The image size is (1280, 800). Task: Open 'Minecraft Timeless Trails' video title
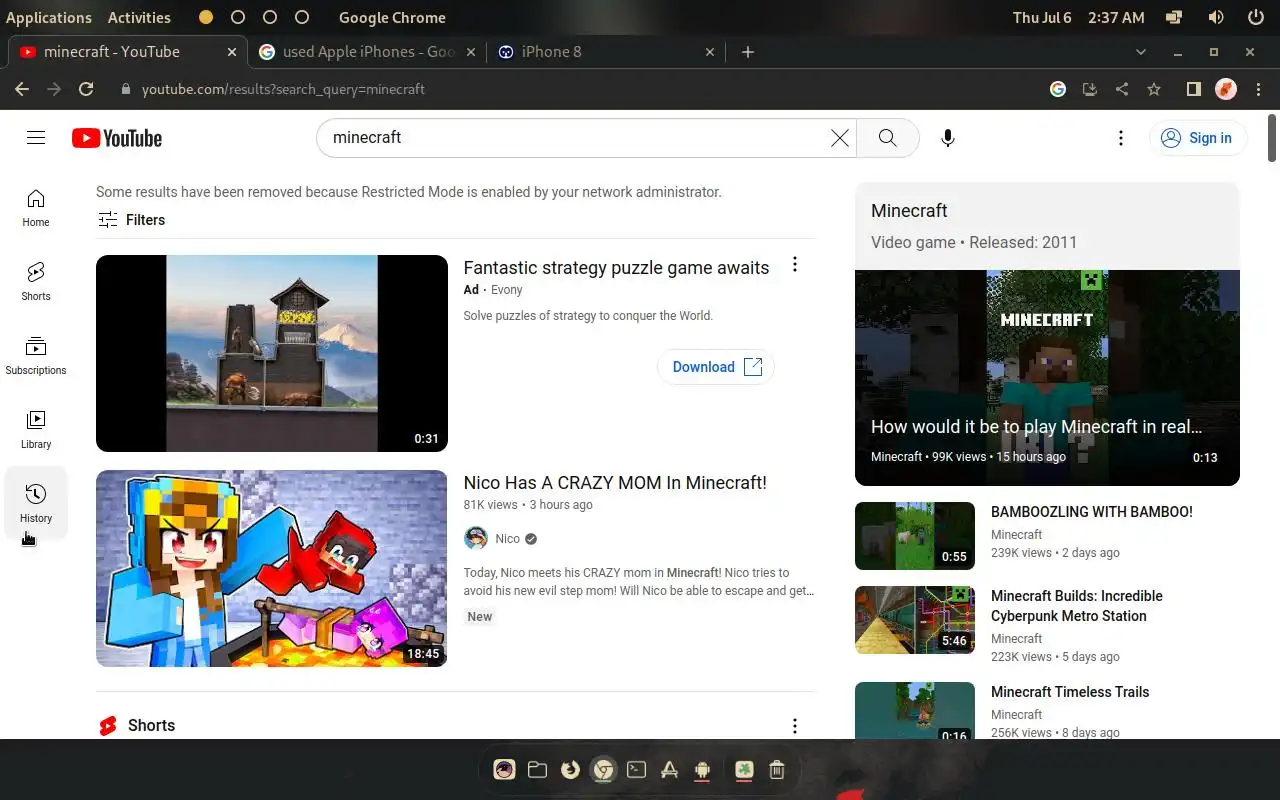tap(1070, 692)
